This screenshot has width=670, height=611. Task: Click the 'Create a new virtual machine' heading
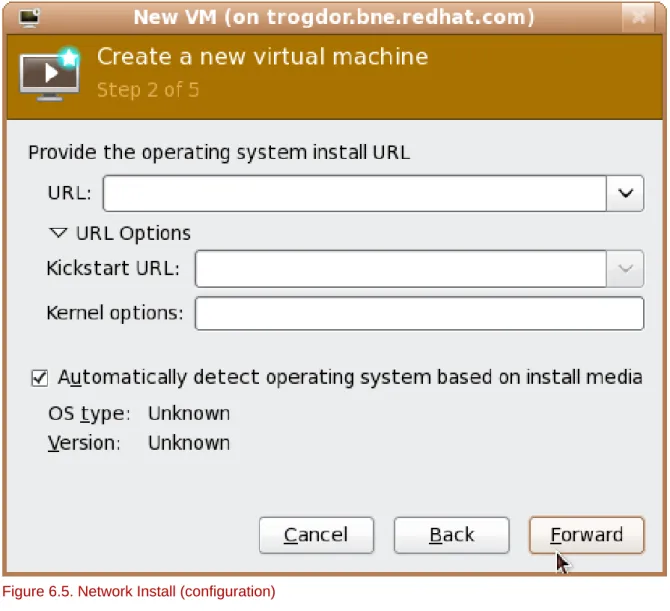coord(262,57)
